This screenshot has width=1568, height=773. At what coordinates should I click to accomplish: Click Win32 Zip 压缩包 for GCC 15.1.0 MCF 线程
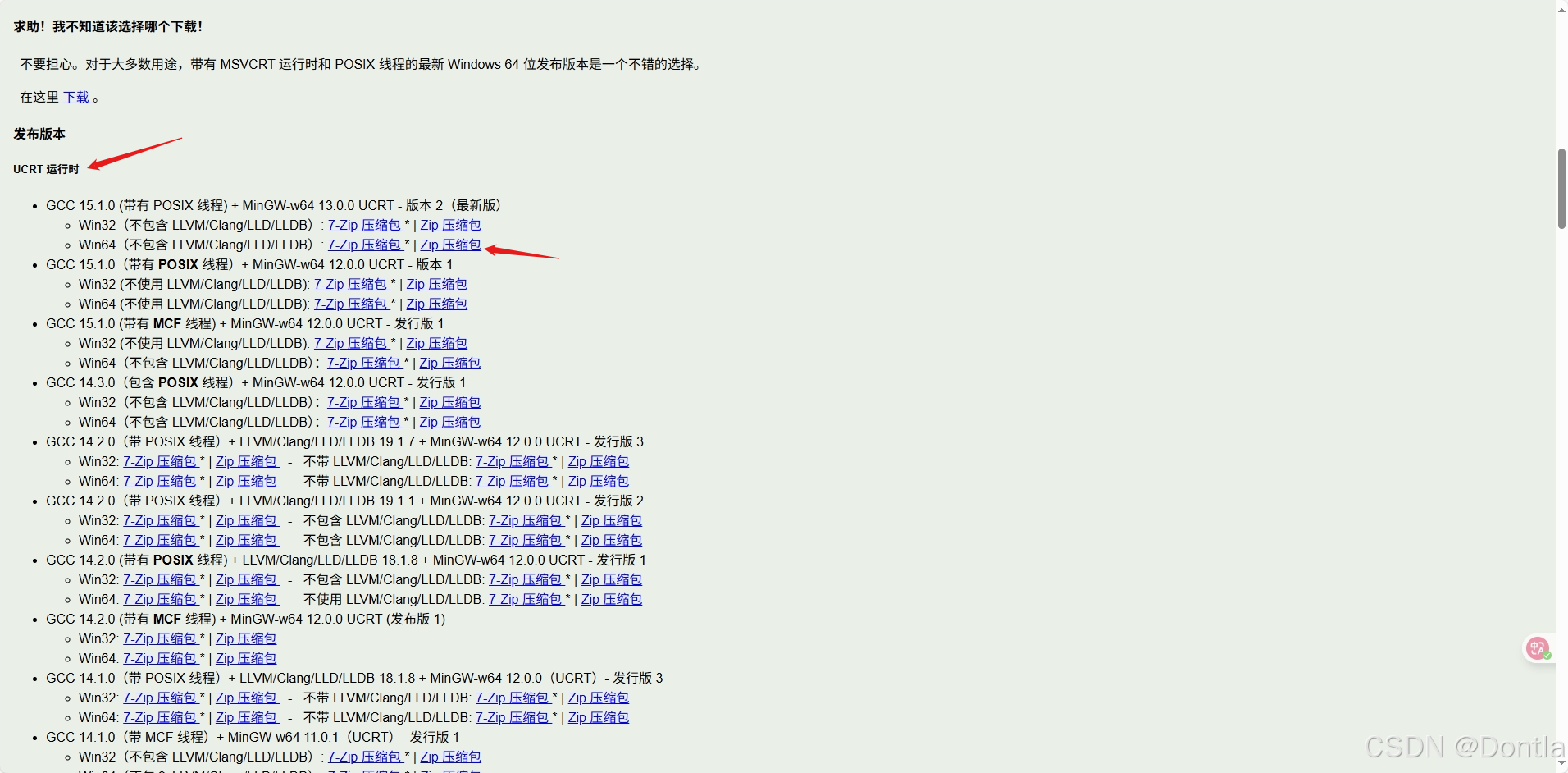(436, 343)
